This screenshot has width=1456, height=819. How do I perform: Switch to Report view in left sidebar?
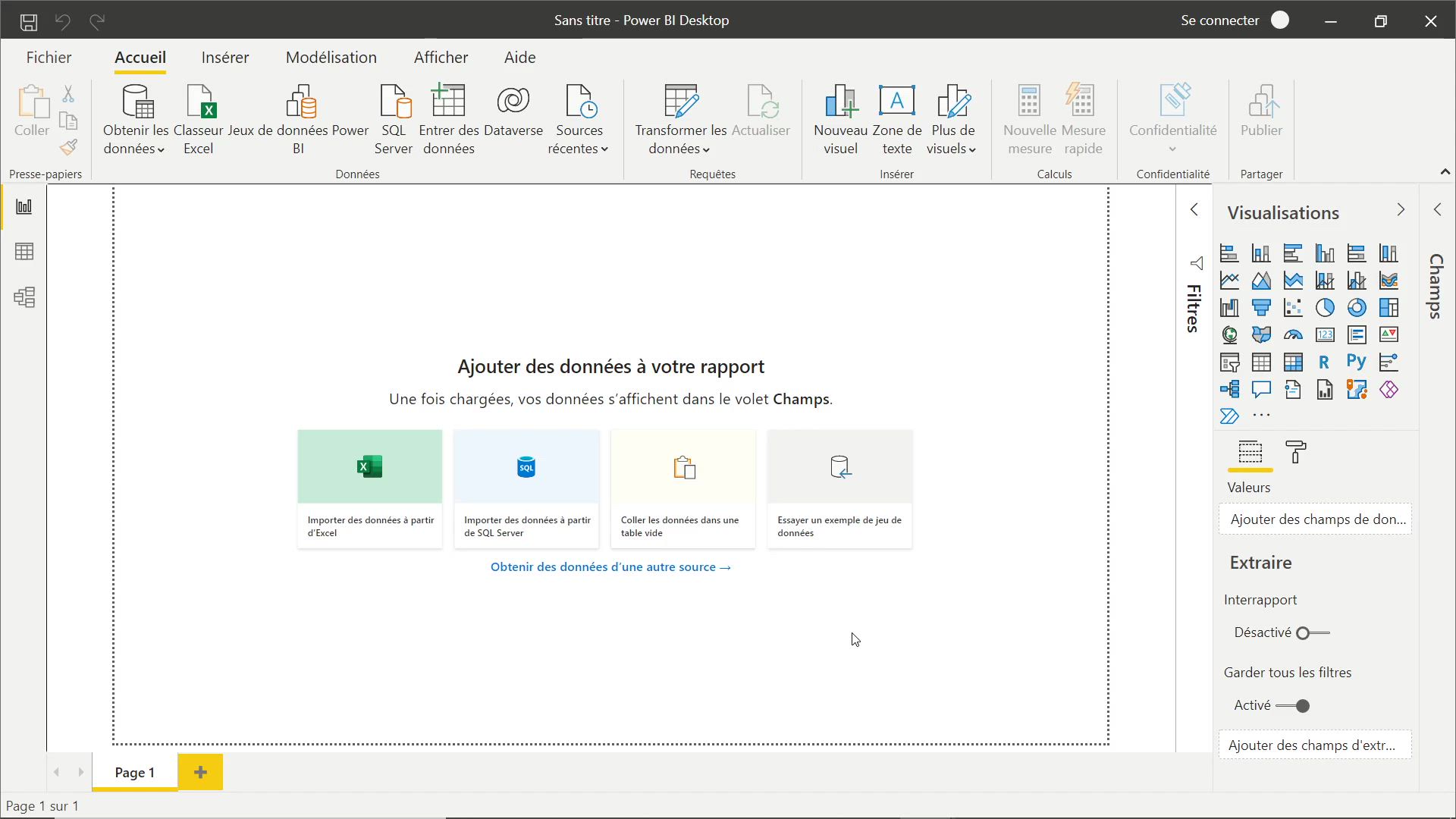[24, 206]
